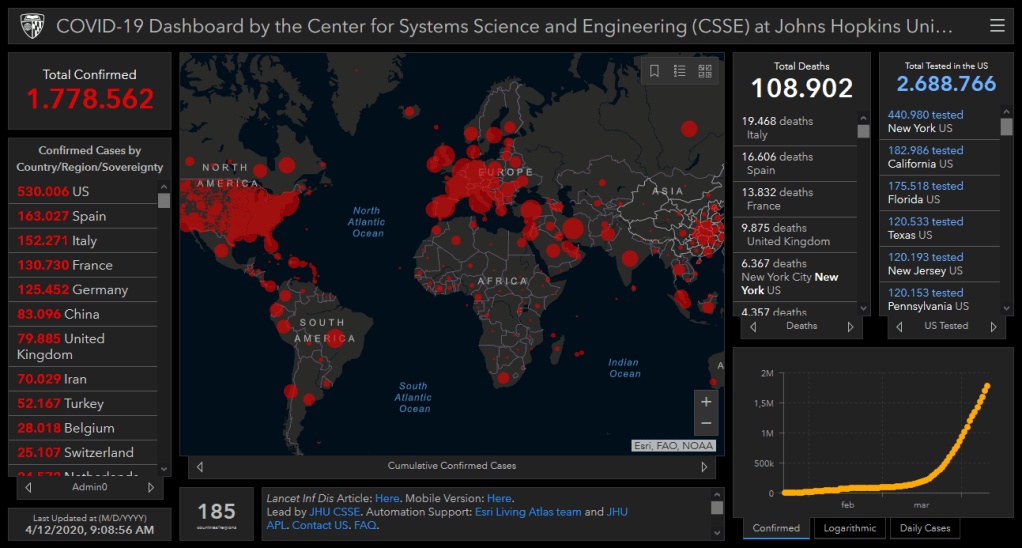Advance map view past Cumulative Confirmed Cases

704,466
